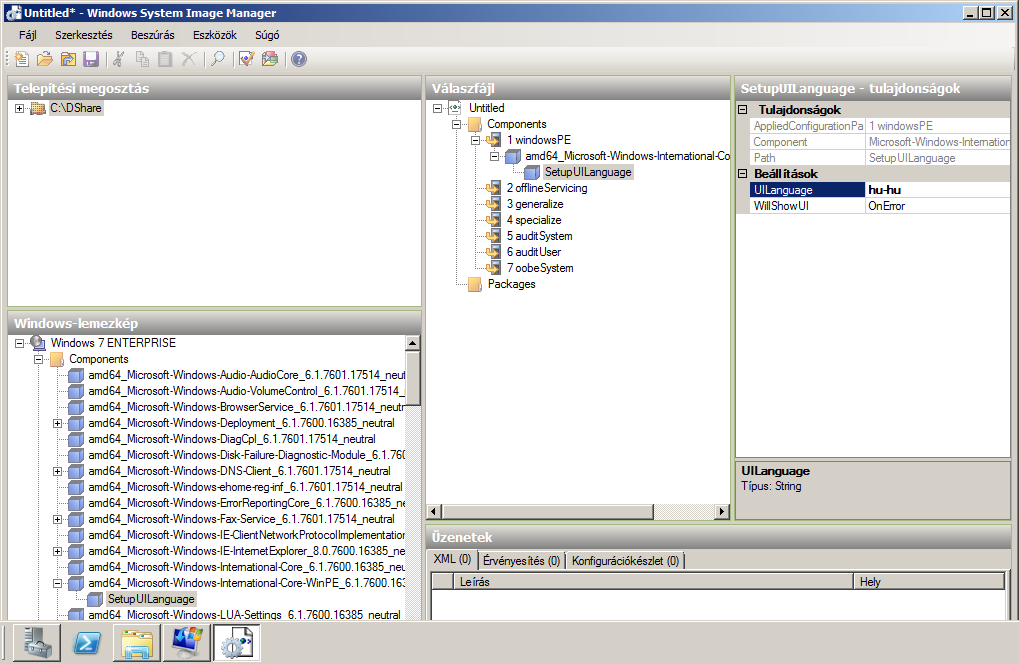Image resolution: width=1019 pixels, height=664 pixels.
Task: Switch to the Érvényesítés (0) tab
Action: [521, 561]
